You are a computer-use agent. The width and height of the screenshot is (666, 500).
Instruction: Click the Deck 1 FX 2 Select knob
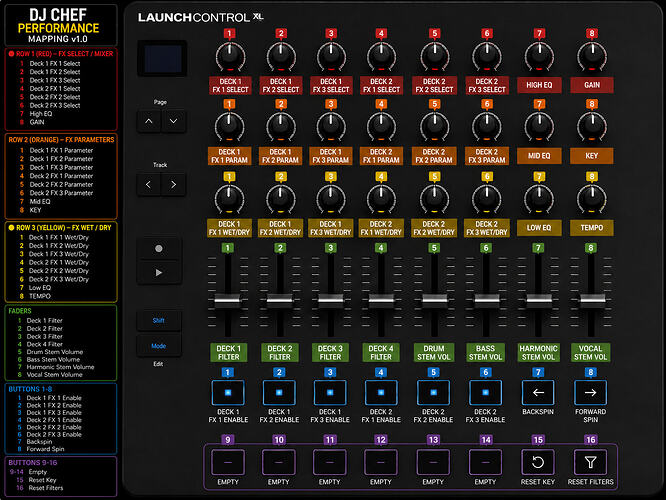[281, 57]
